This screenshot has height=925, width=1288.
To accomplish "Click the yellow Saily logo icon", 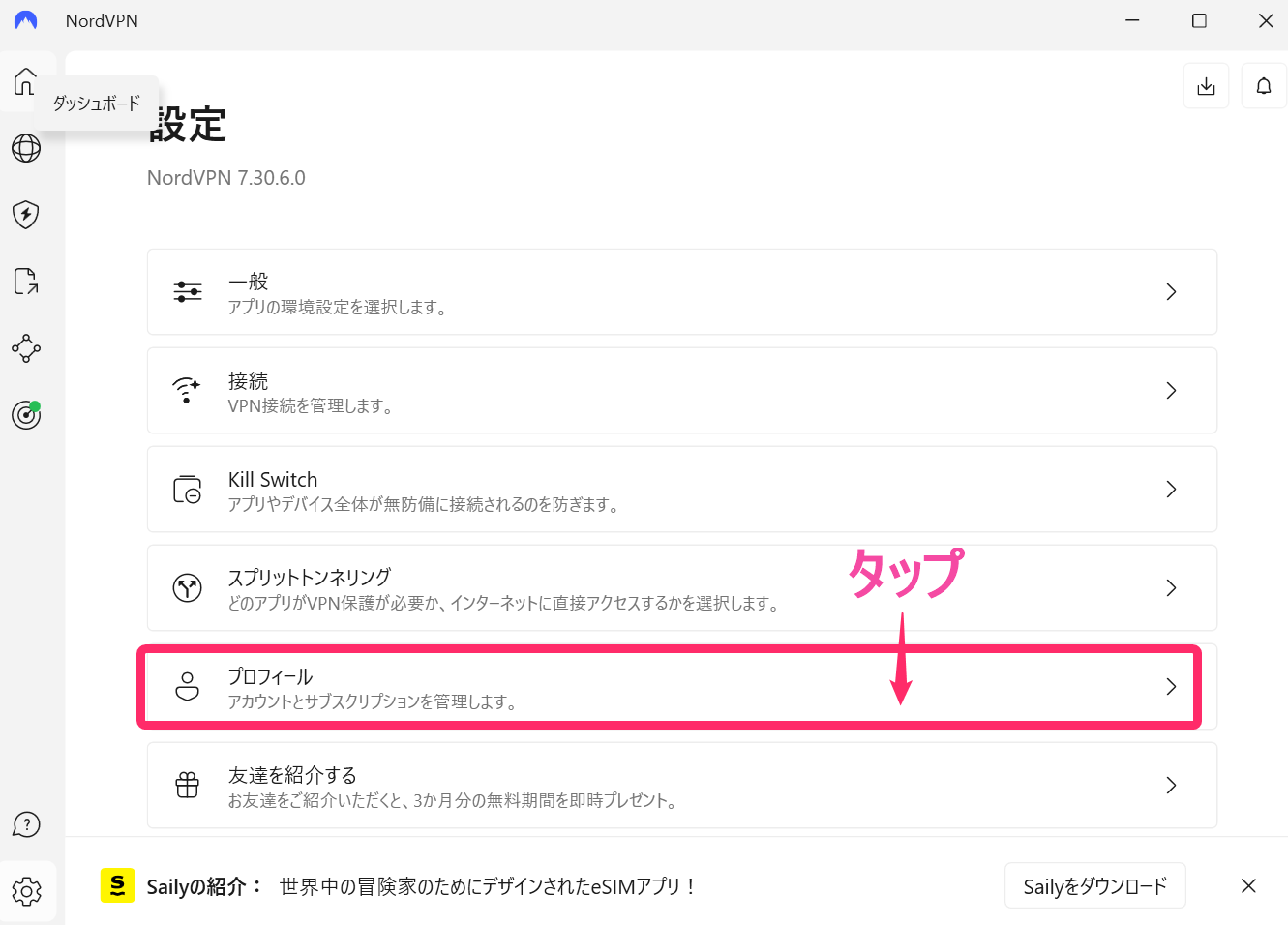I will tap(118, 885).
